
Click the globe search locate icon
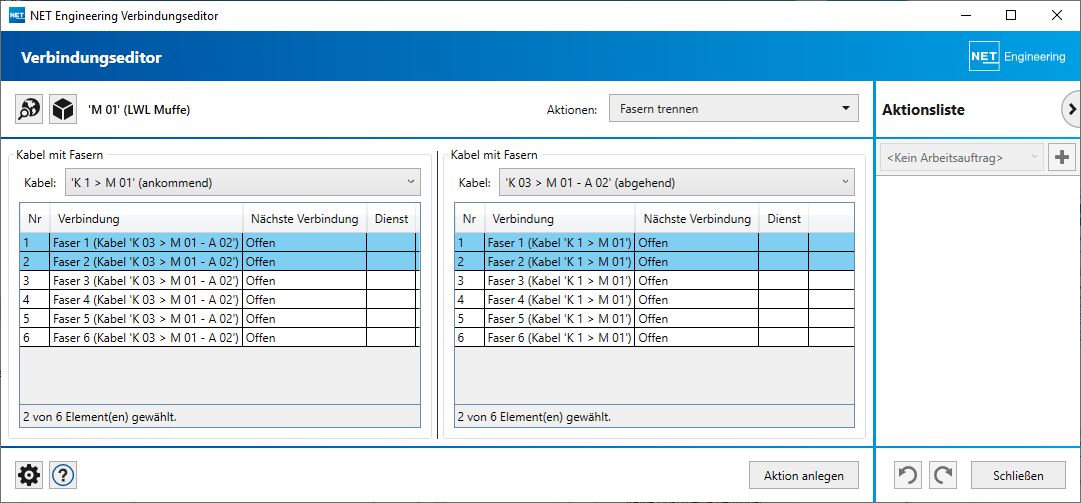pyautogui.click(x=30, y=109)
